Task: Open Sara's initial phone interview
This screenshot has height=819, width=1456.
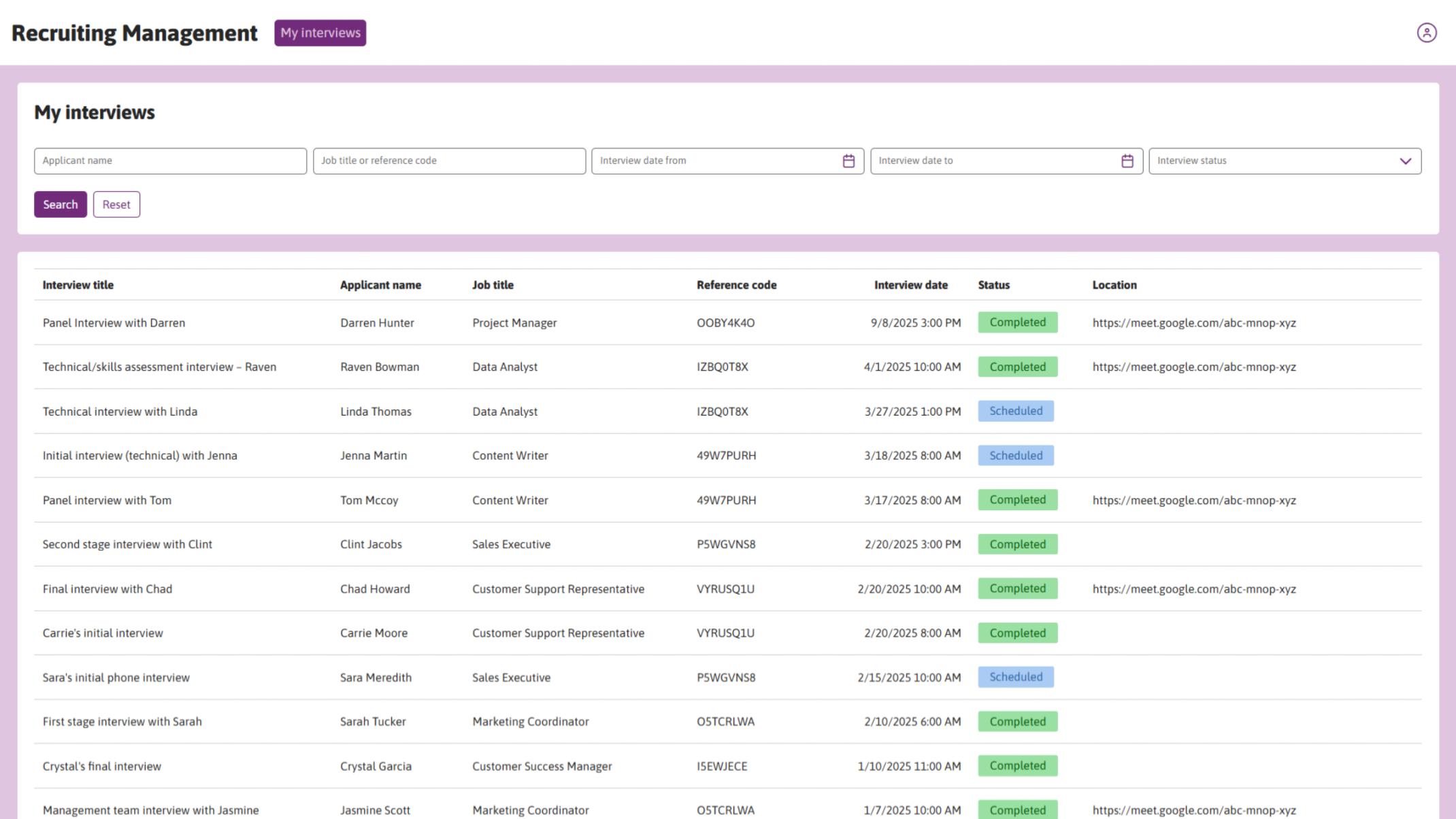Action: pyautogui.click(x=116, y=678)
